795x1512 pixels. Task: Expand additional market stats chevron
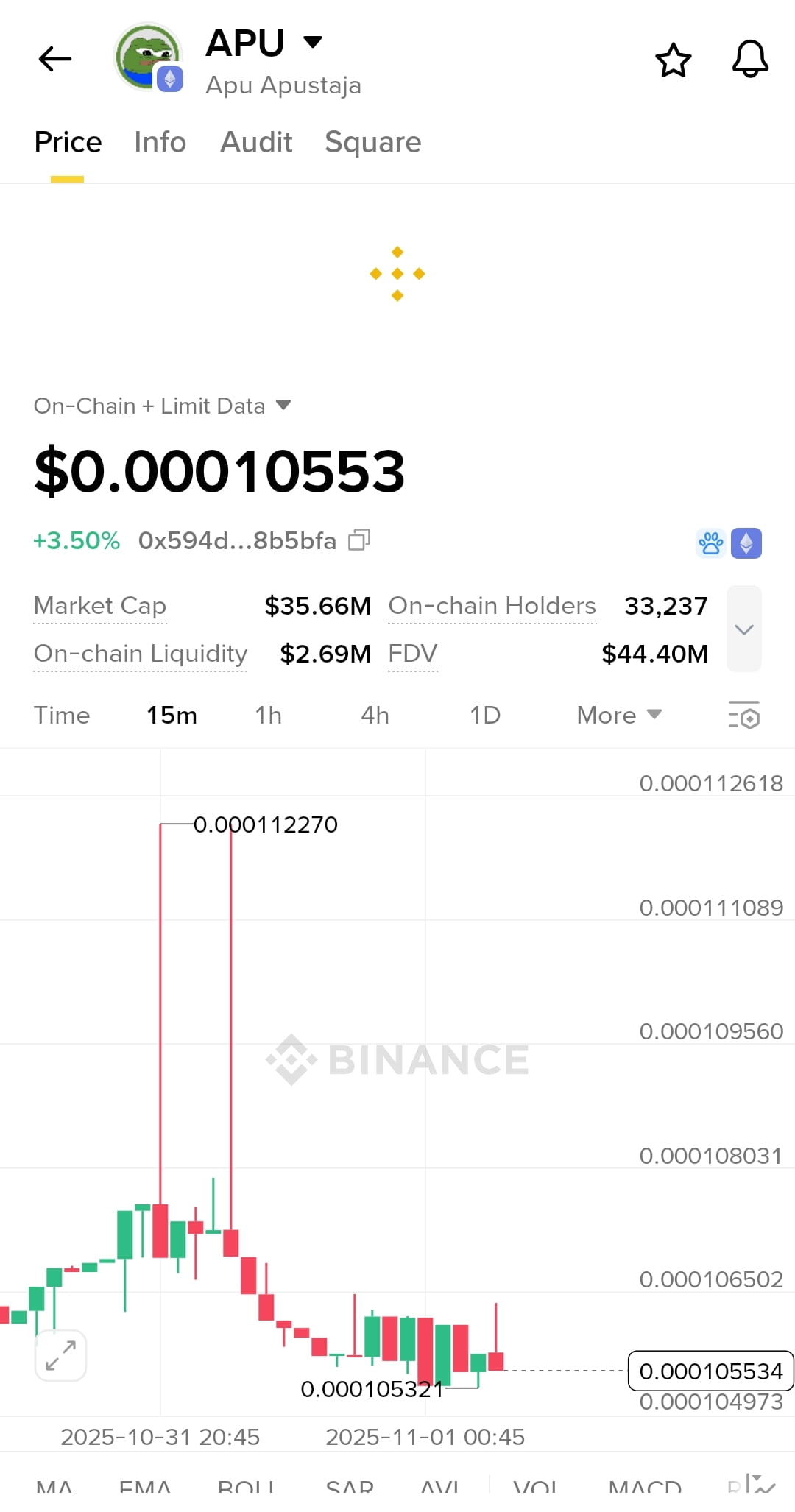coord(744,629)
